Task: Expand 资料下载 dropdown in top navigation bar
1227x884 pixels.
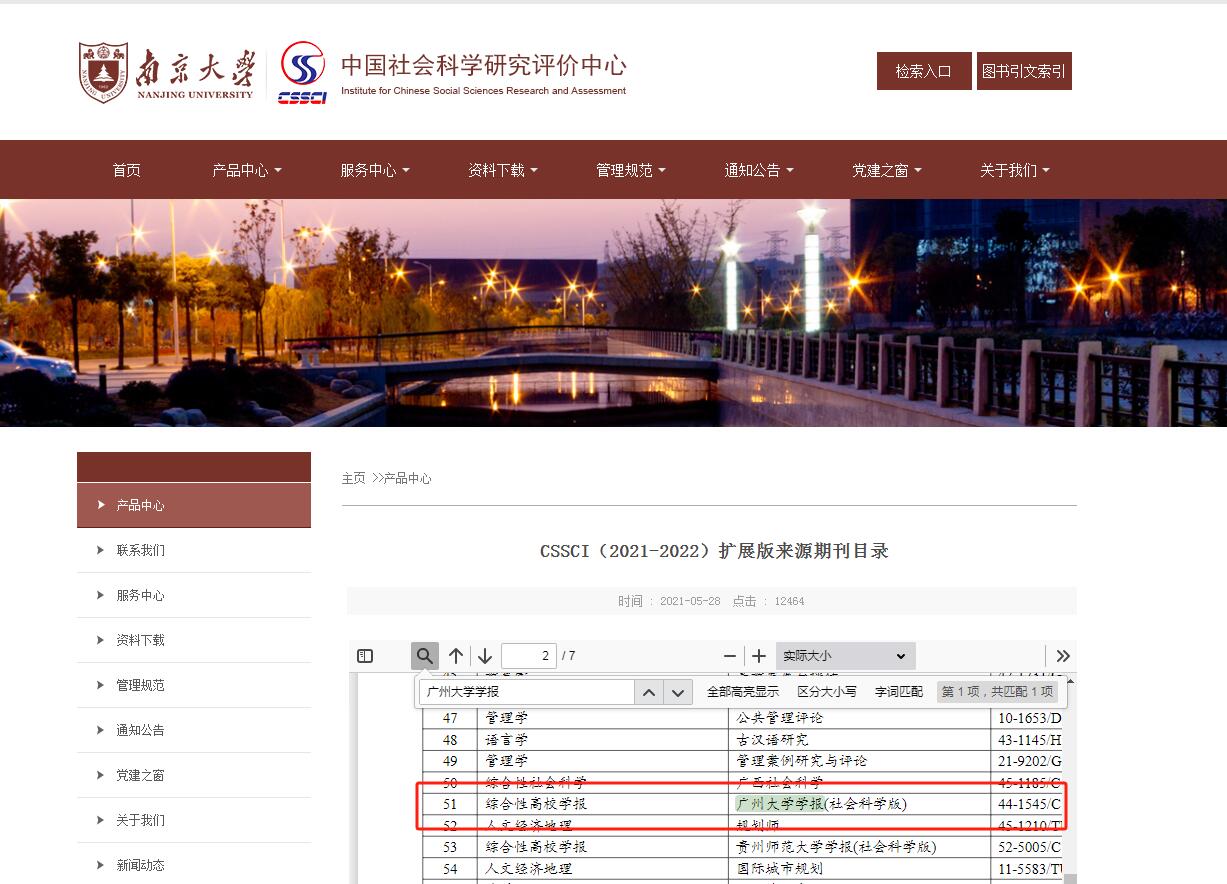Action: (x=503, y=170)
